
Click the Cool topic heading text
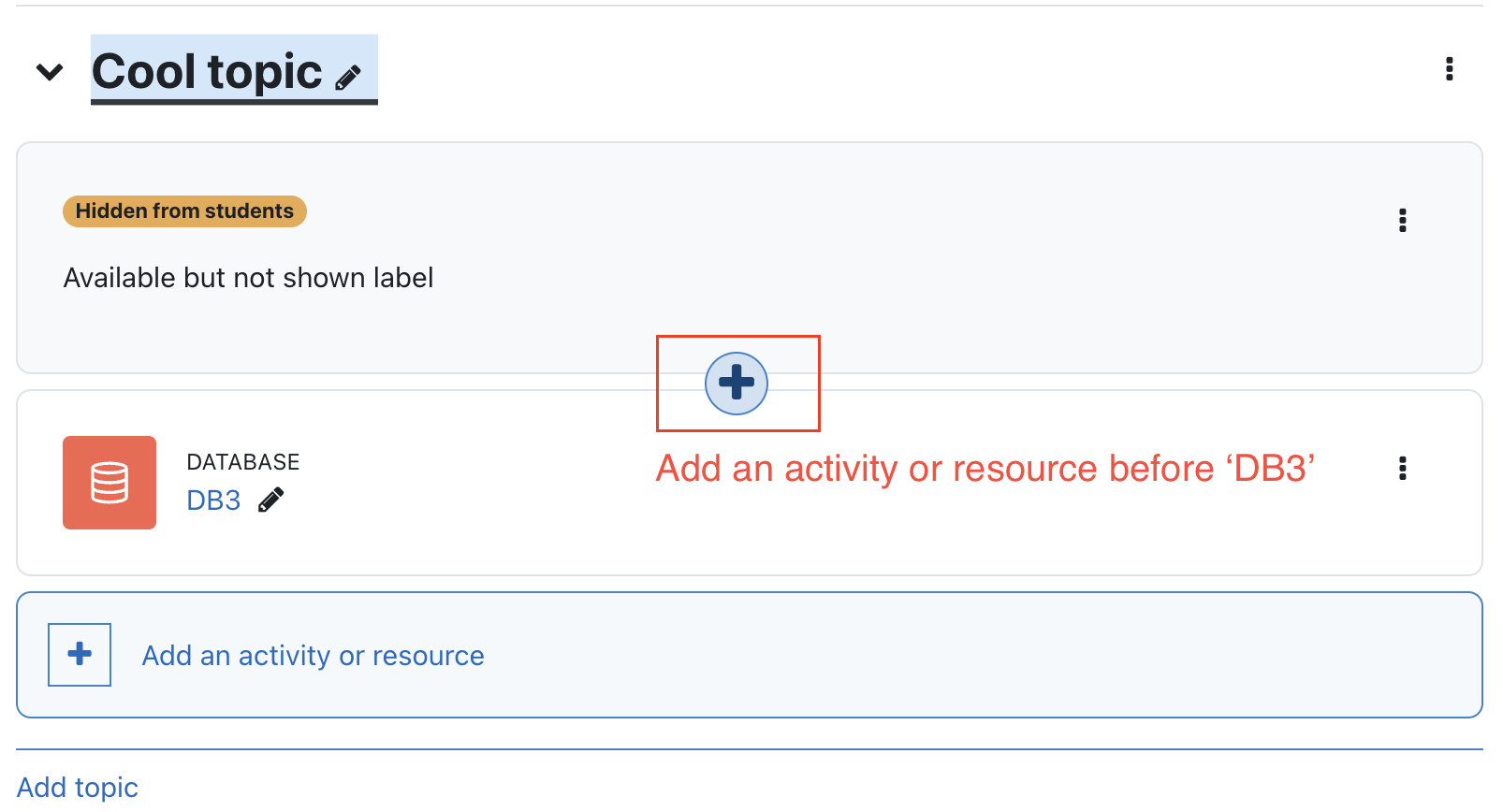207,72
